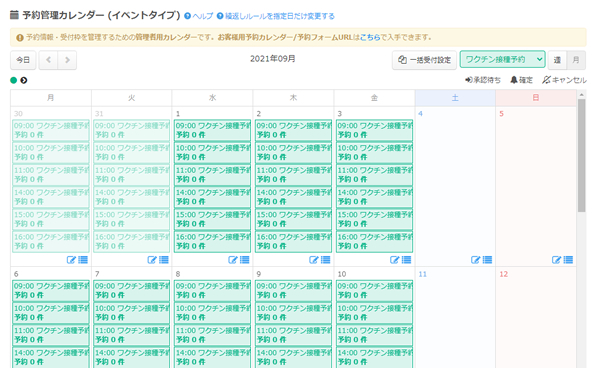Click the edit icon under Saturday 4
This screenshot has height=371, width=600.
pos(475,260)
